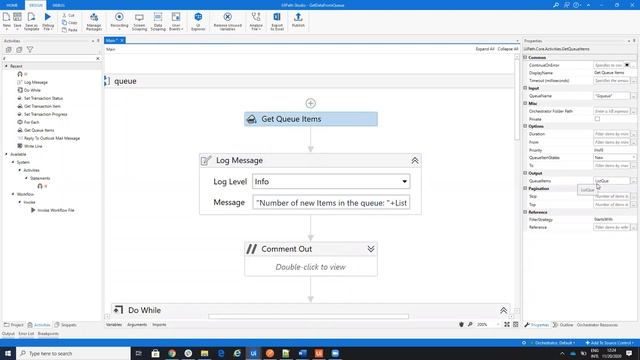
Task: Click Collapse All in the designer
Action: [508, 49]
